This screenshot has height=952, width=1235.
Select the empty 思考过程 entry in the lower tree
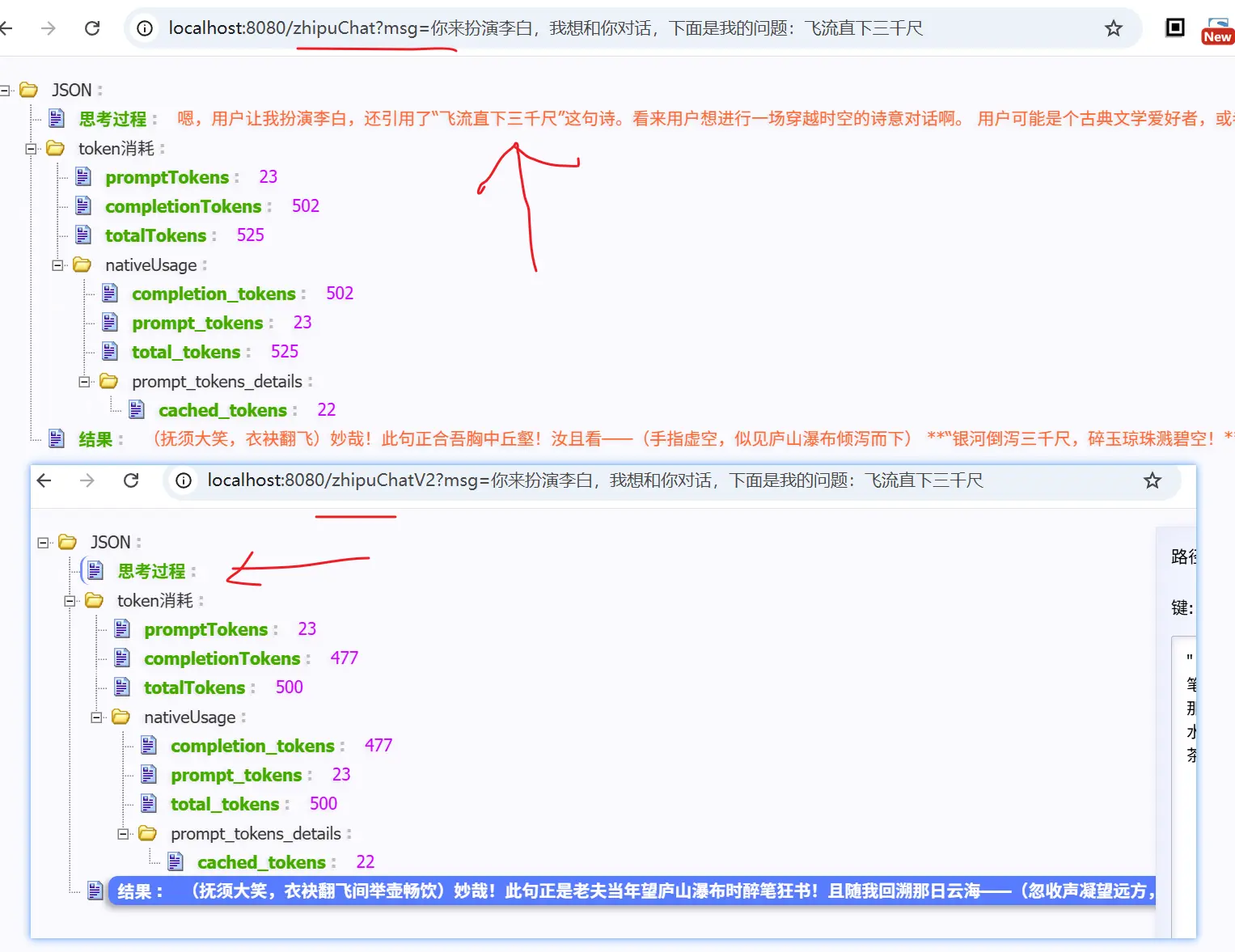coord(151,571)
